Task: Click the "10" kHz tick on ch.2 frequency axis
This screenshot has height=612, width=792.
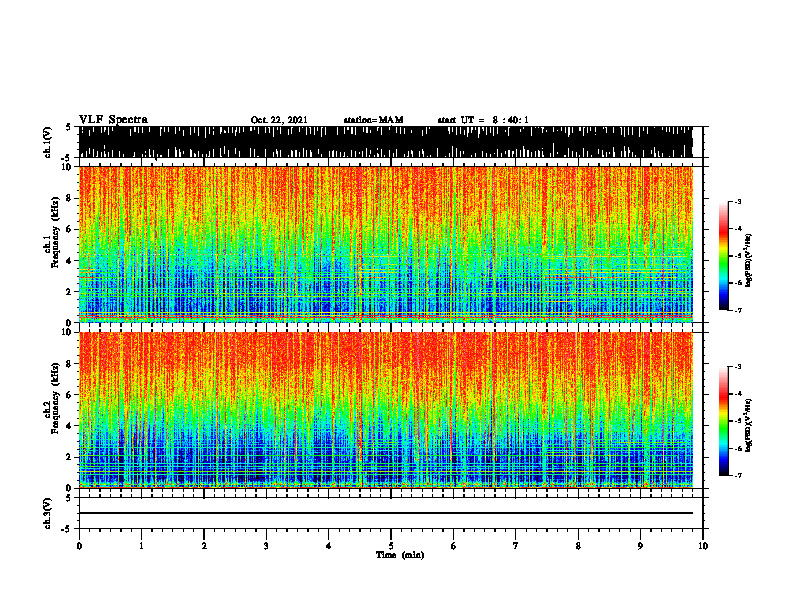Action: [68, 332]
